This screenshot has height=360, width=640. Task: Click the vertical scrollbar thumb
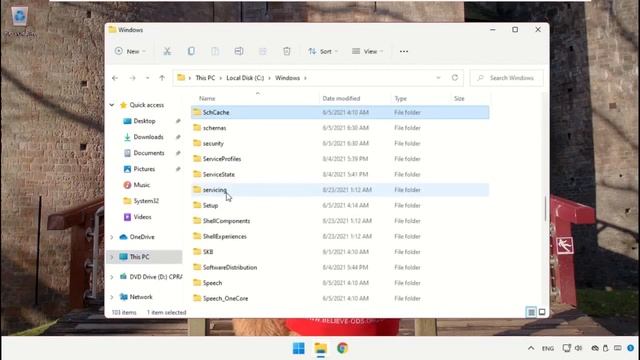tap(545, 209)
